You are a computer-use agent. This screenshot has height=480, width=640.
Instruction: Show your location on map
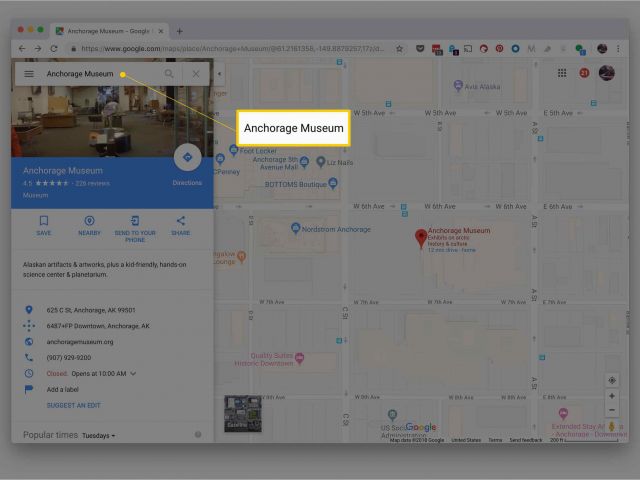(x=612, y=380)
